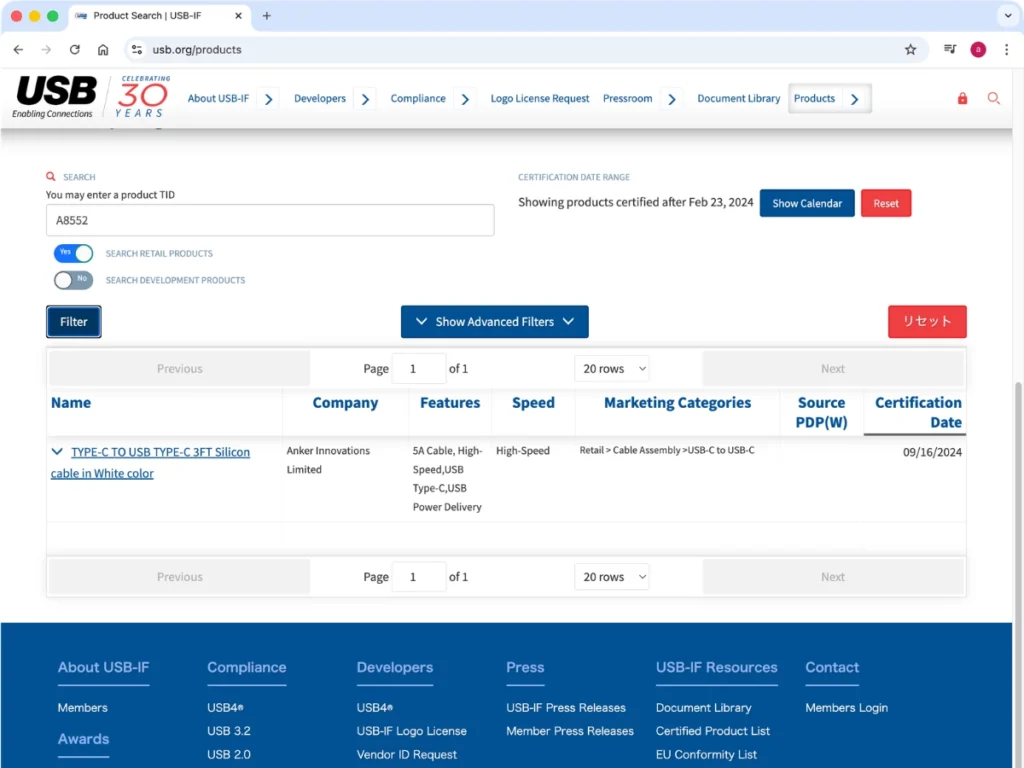This screenshot has height=768, width=1024.
Task: Reload the page in browser
Action: point(74,49)
